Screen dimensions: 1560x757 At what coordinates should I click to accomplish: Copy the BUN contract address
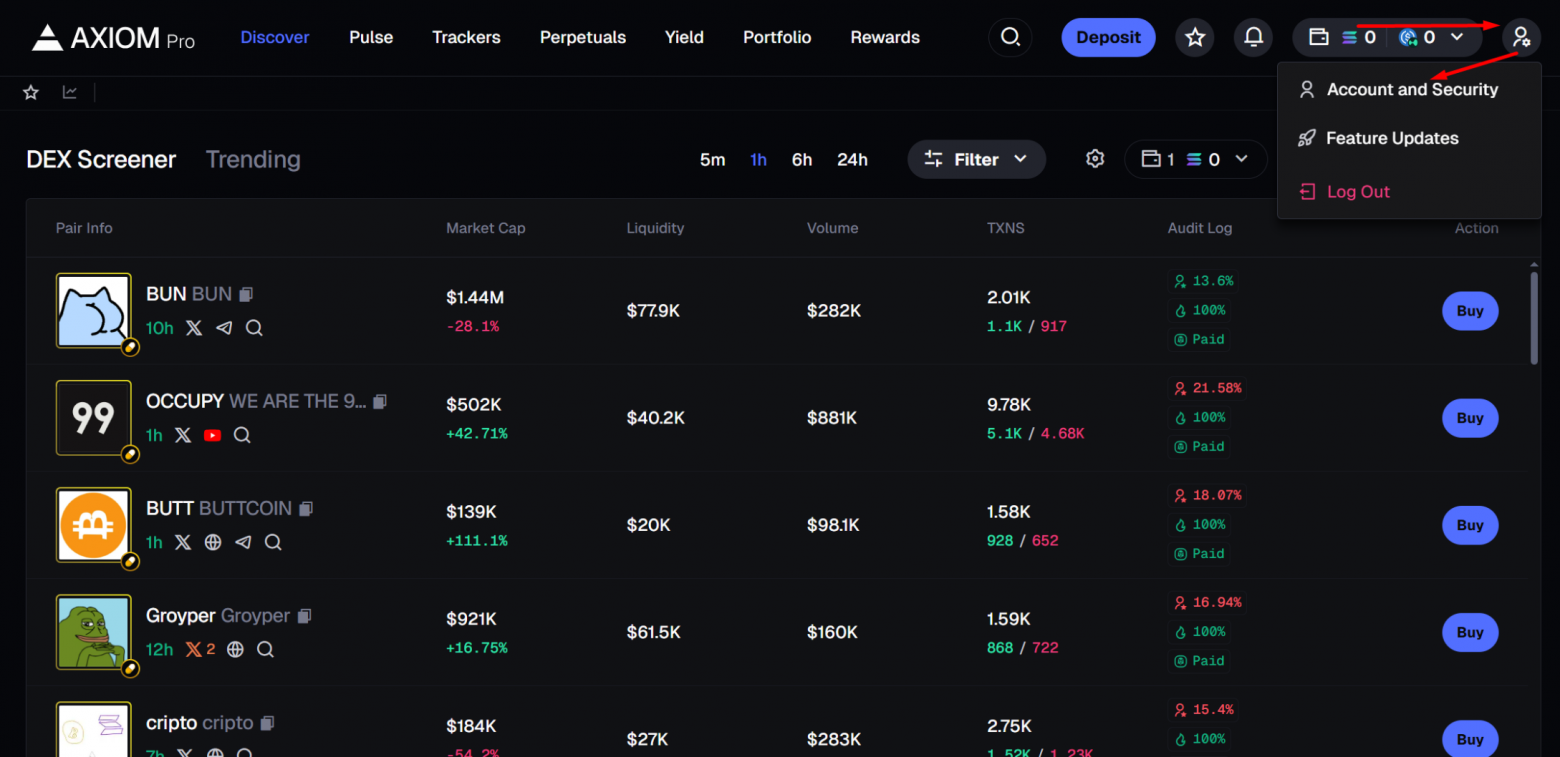click(x=246, y=293)
